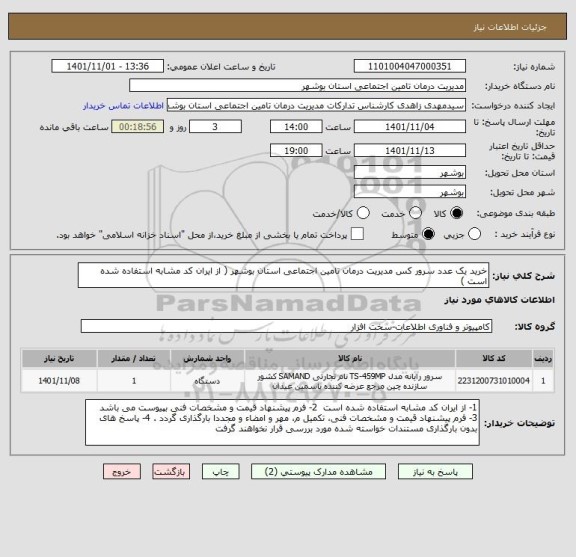This screenshot has height=557, width=576.
Task: Click the announcement date field 1401/11/01 - 13:36
Action: point(108,67)
